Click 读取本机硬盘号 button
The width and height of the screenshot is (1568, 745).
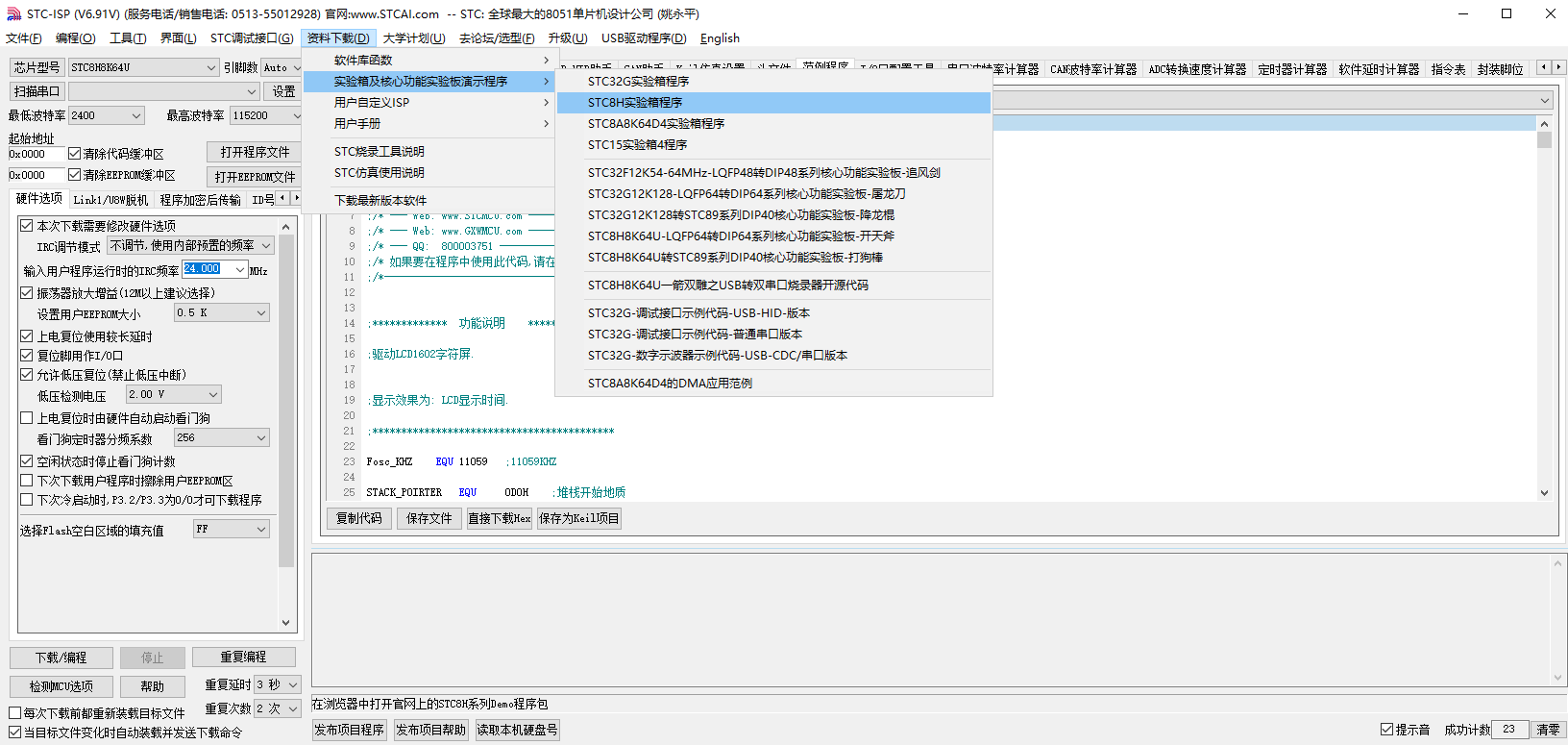pyautogui.click(x=517, y=730)
